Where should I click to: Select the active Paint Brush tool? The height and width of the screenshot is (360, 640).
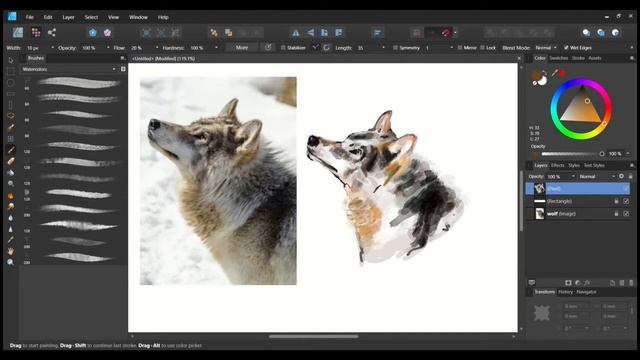11,150
